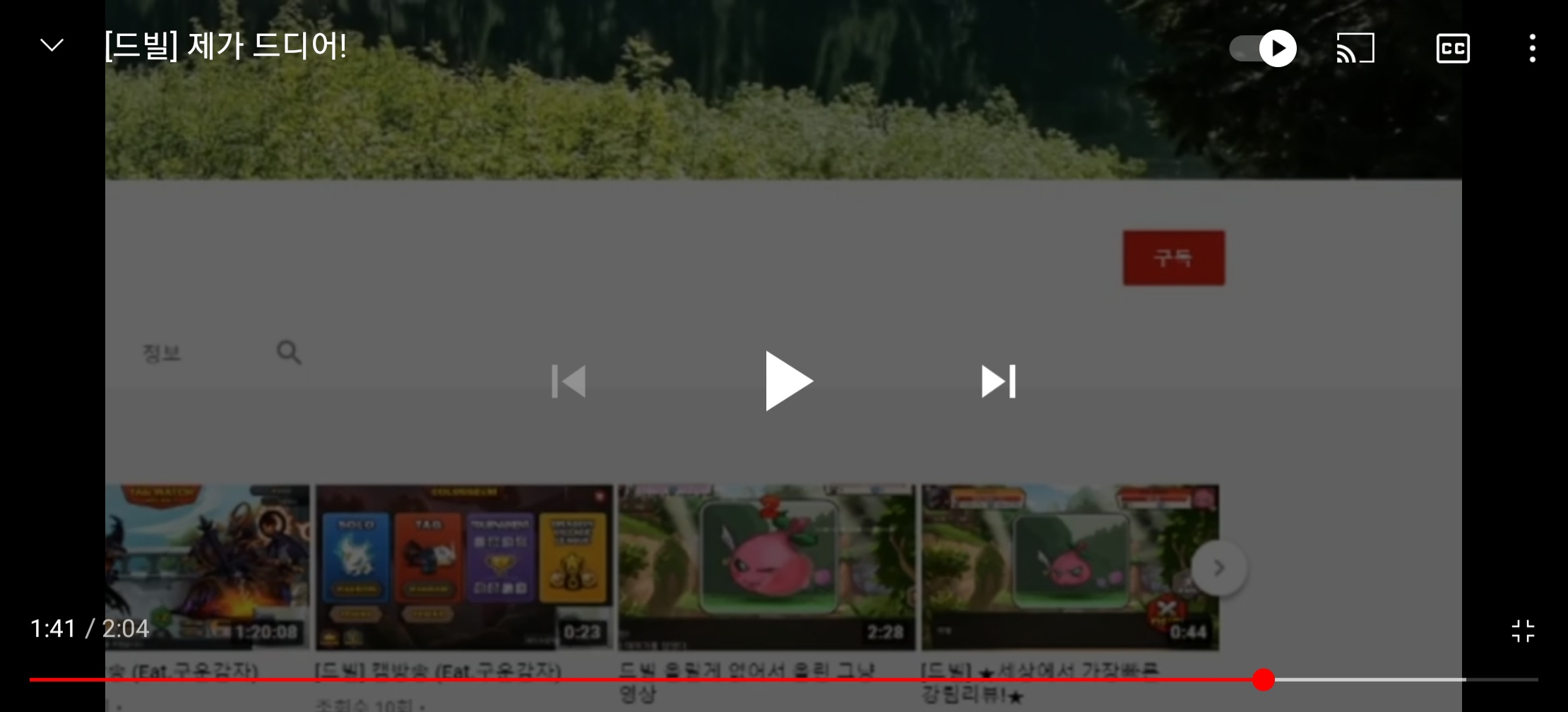1568x712 pixels.
Task: Toggle the autoplay switch
Action: point(1263,48)
